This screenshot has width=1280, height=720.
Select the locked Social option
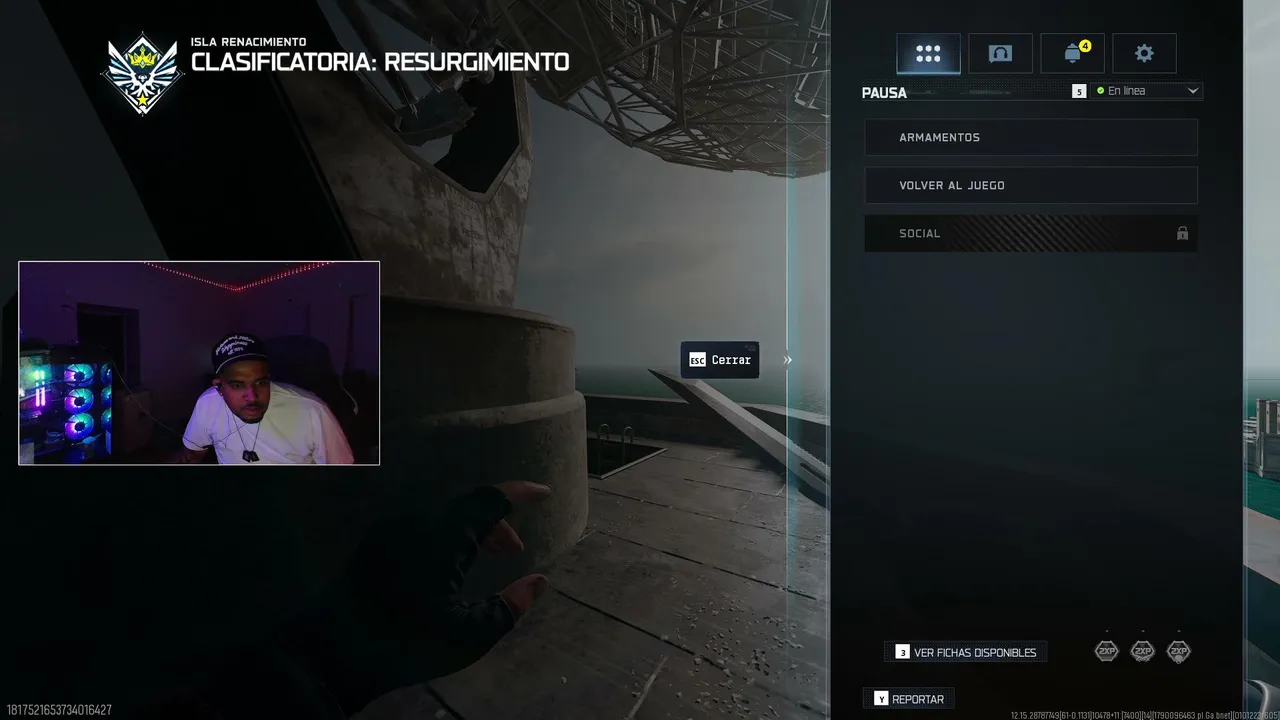1031,233
